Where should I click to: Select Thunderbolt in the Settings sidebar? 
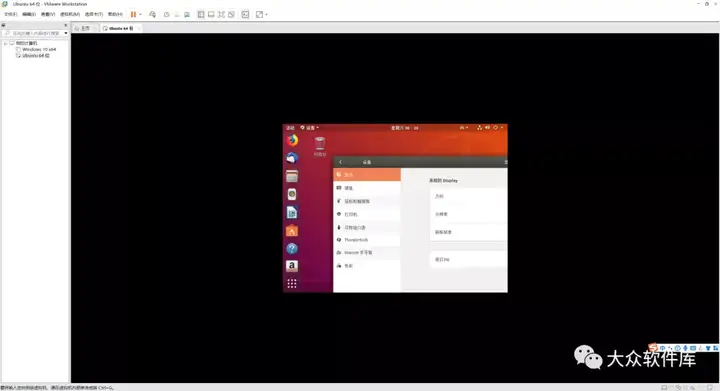click(x=367, y=240)
